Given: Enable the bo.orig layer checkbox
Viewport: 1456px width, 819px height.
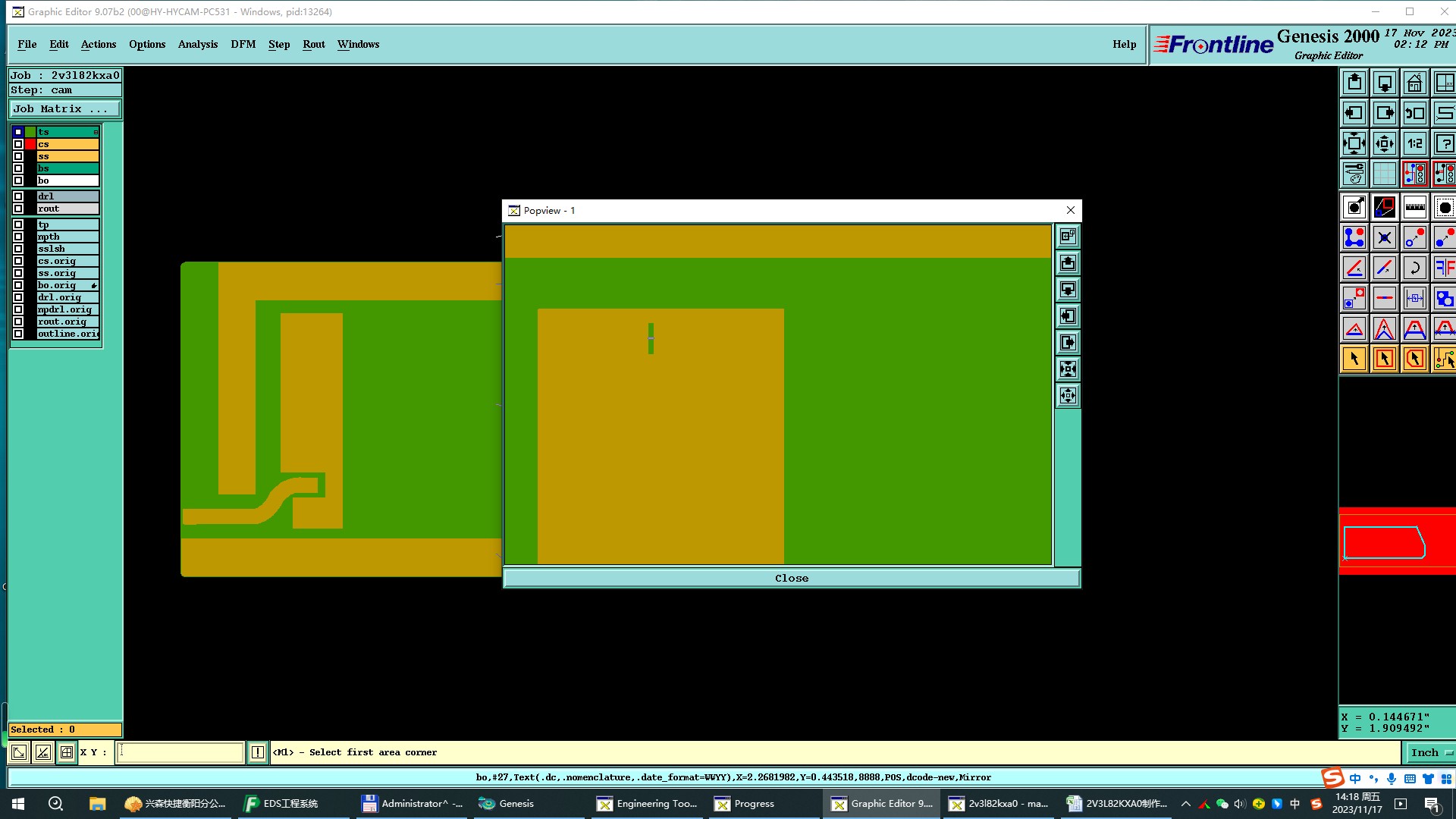Looking at the screenshot, I should [18, 285].
